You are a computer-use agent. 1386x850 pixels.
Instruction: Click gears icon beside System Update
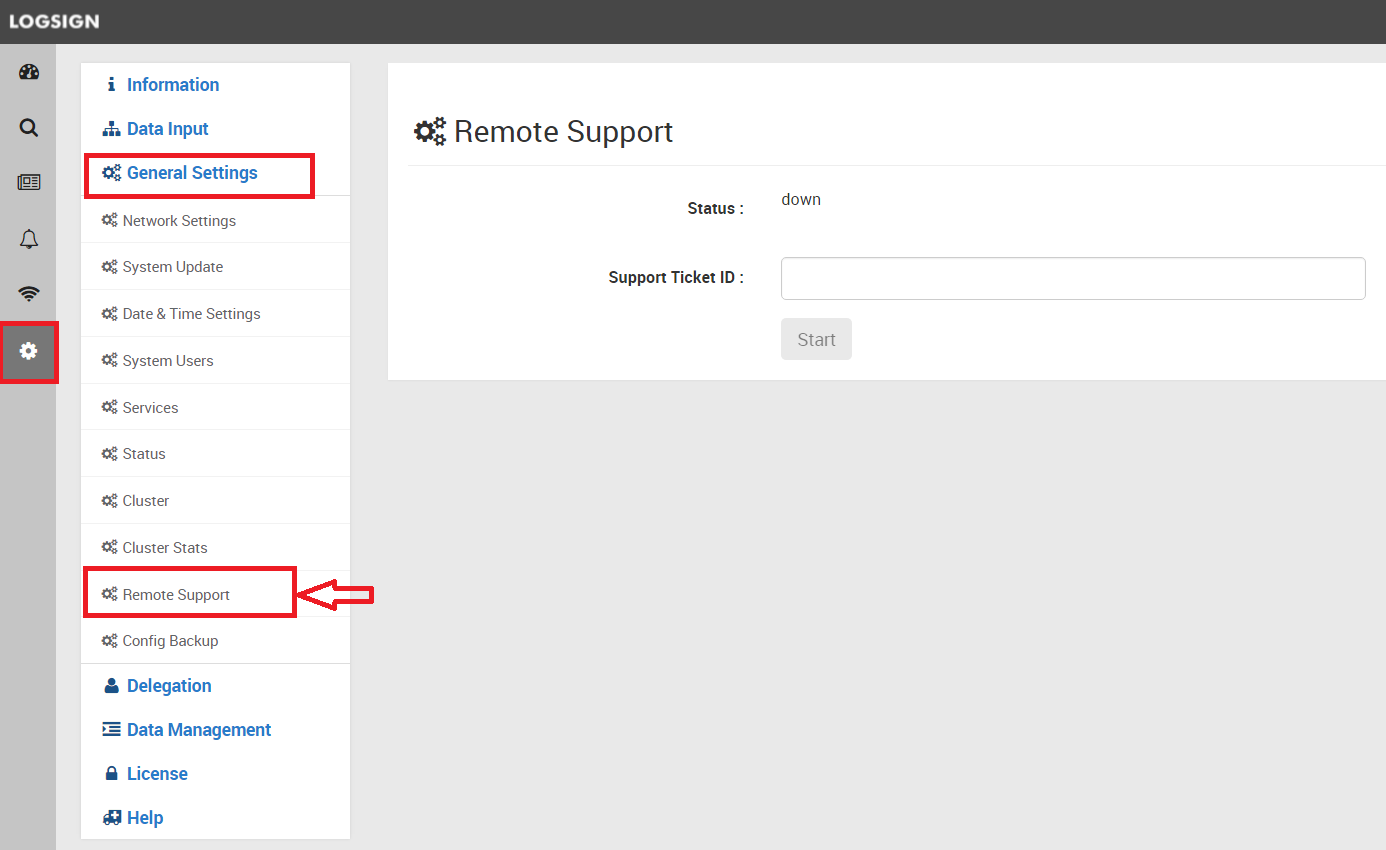point(109,267)
